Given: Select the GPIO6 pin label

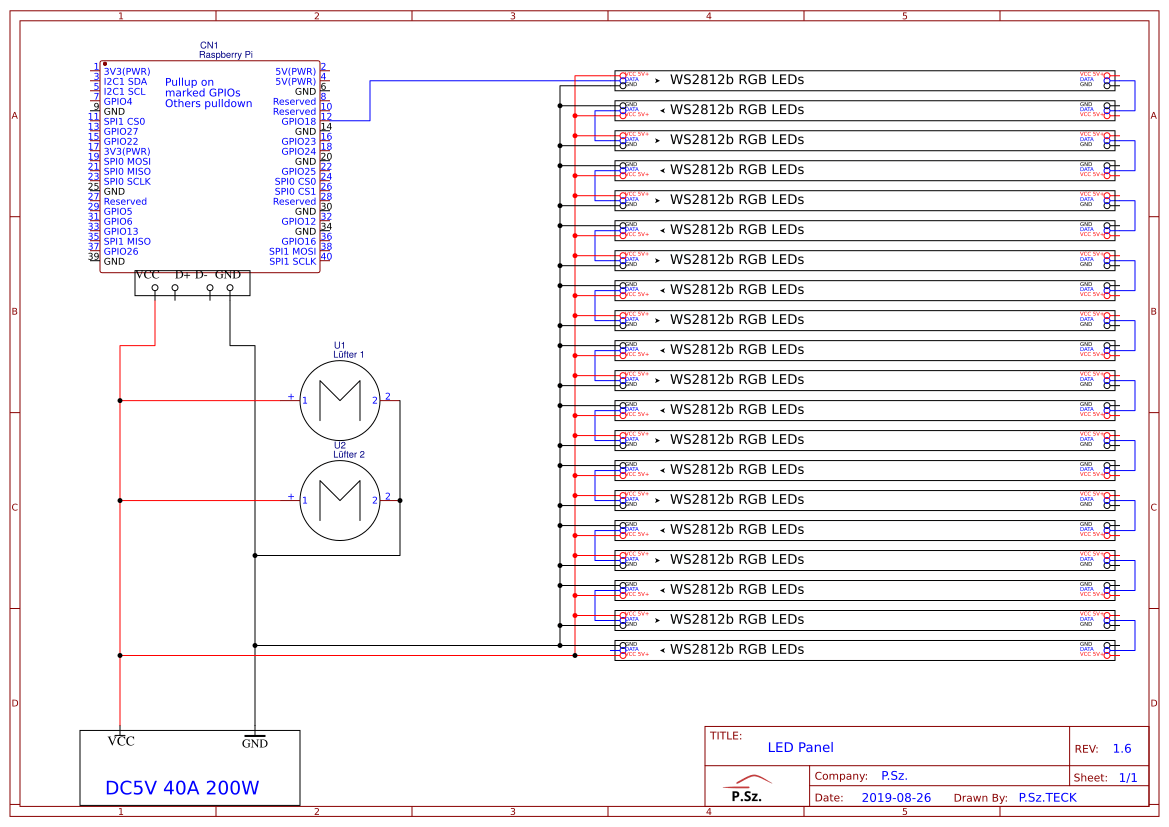Looking at the screenshot, I should click(x=118, y=221).
